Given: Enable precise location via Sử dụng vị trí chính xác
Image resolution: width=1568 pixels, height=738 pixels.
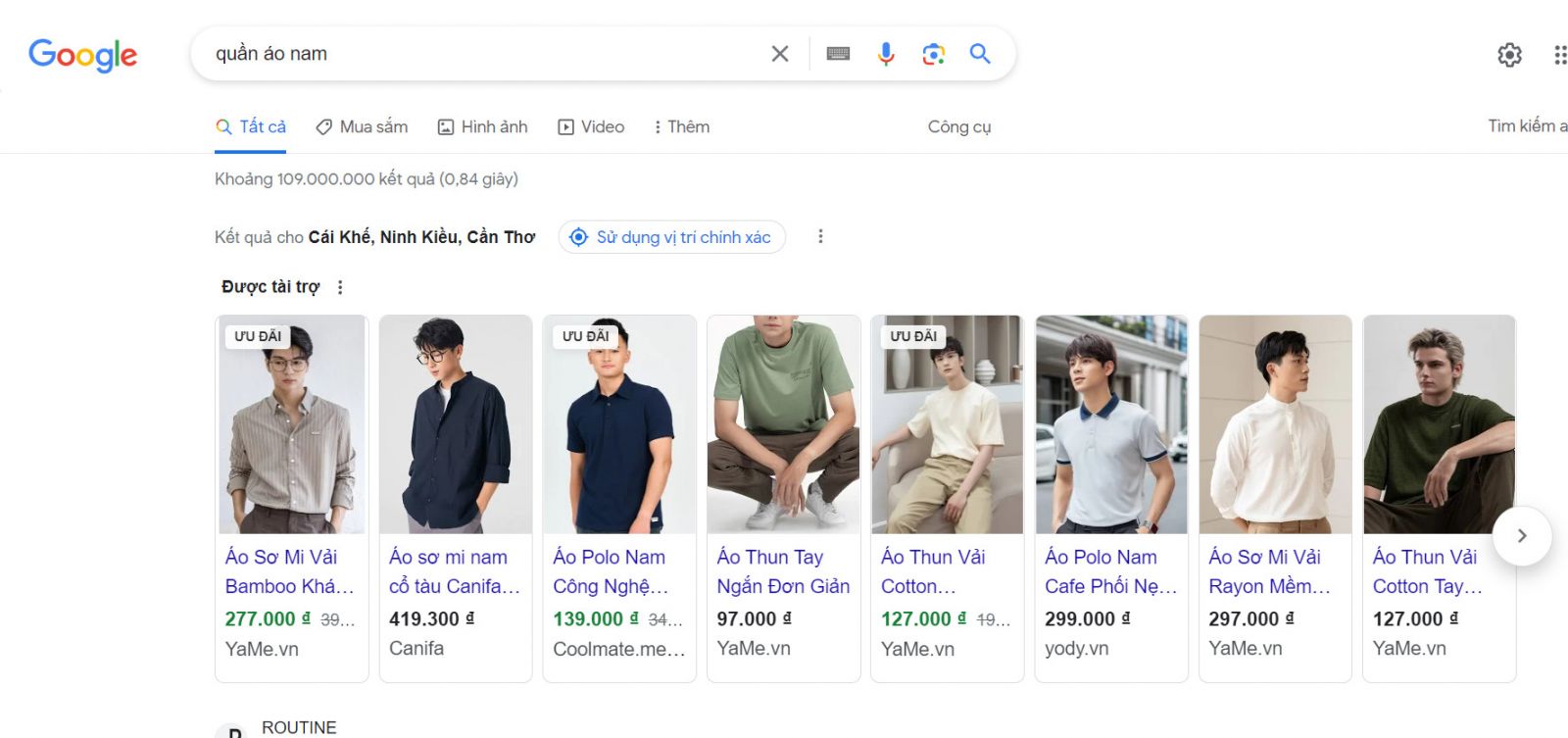Looking at the screenshot, I should click(671, 236).
